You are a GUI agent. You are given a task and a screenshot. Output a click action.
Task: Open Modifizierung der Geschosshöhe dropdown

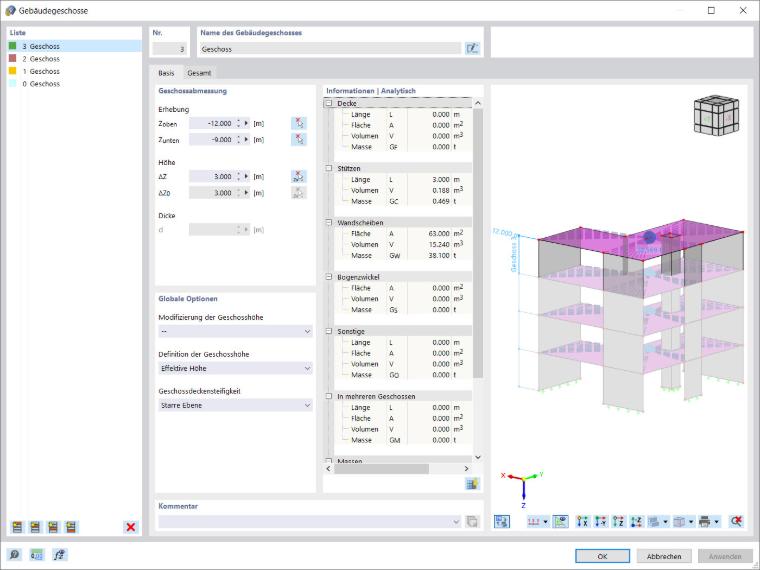pyautogui.click(x=235, y=332)
